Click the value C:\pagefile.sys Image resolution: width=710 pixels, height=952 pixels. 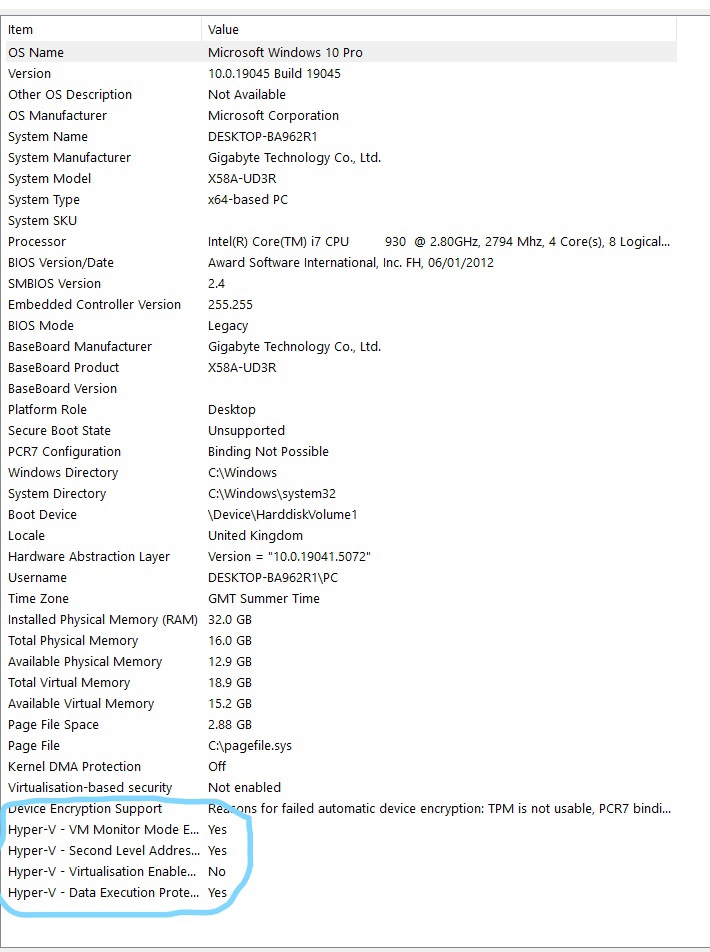(250, 746)
